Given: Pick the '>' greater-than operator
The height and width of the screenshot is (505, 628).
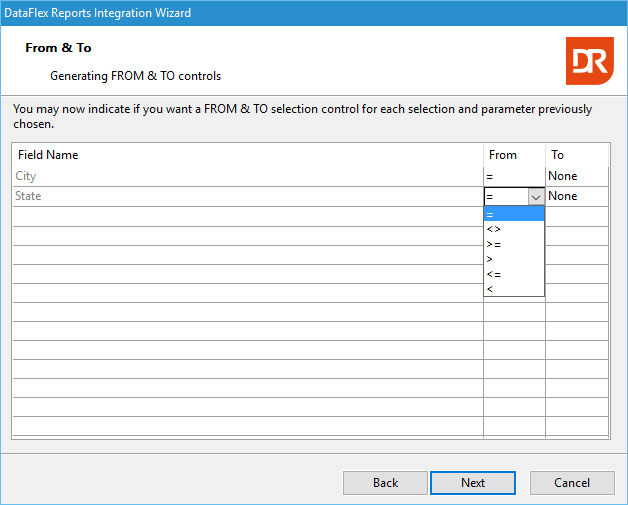Looking at the screenshot, I should coord(514,259).
